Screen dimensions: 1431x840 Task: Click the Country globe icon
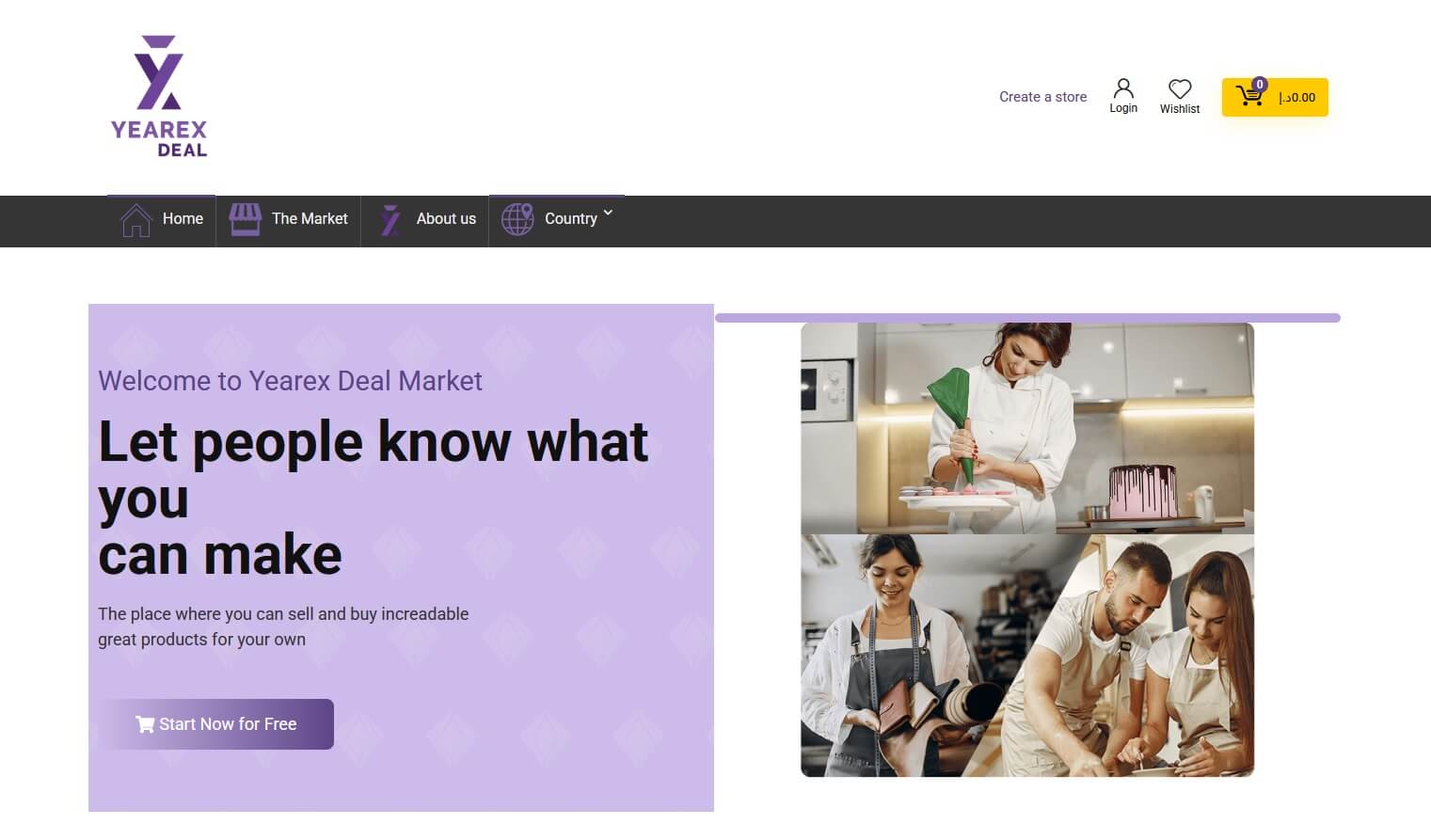[517, 219]
